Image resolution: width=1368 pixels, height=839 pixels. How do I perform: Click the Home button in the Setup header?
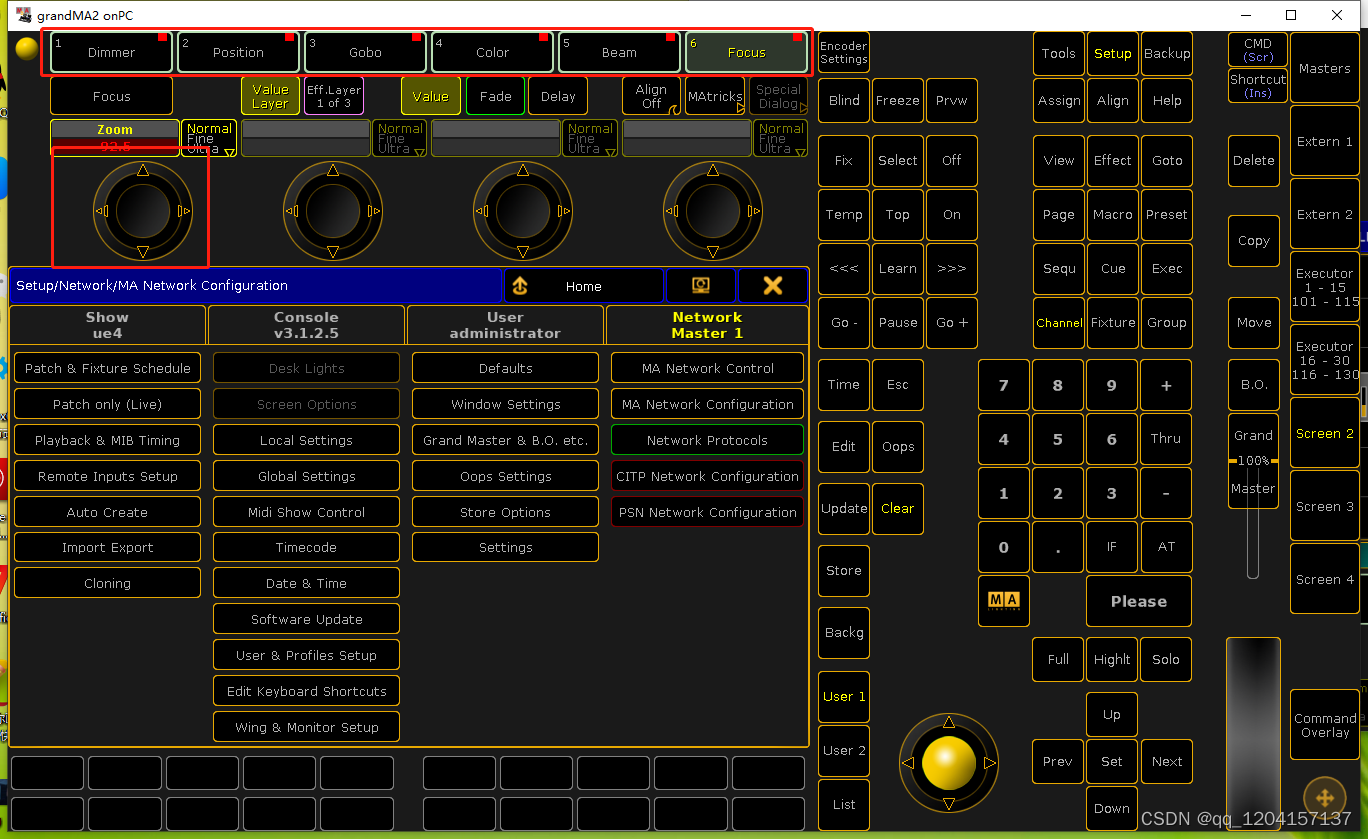584,286
